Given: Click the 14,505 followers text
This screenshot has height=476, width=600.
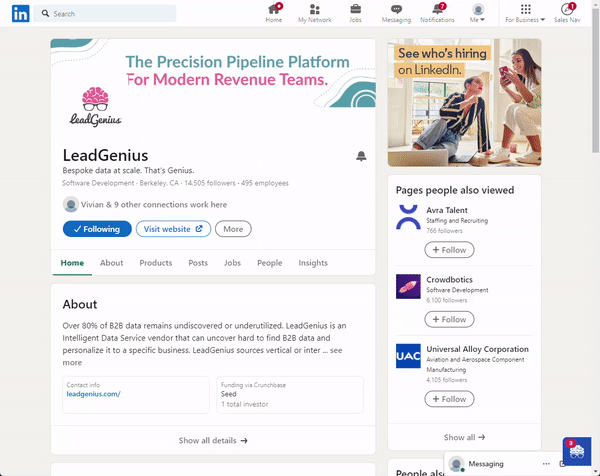Looking at the screenshot, I should (210, 183).
